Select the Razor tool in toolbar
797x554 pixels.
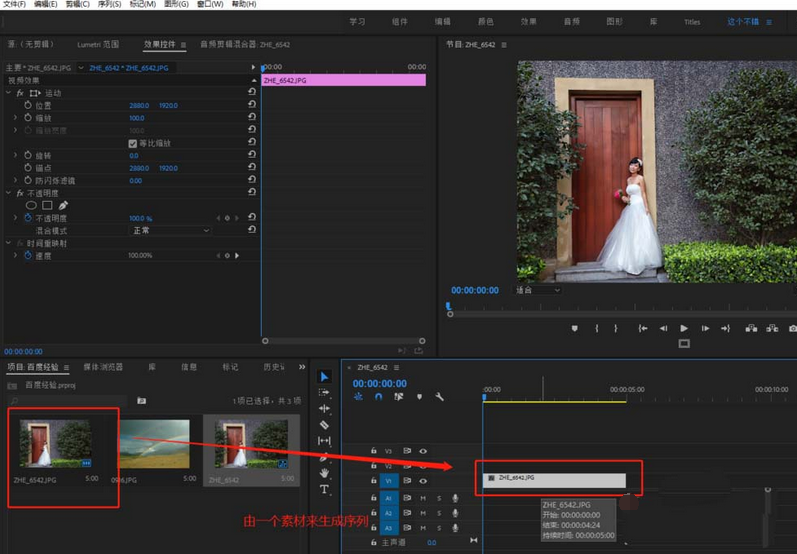(325, 425)
